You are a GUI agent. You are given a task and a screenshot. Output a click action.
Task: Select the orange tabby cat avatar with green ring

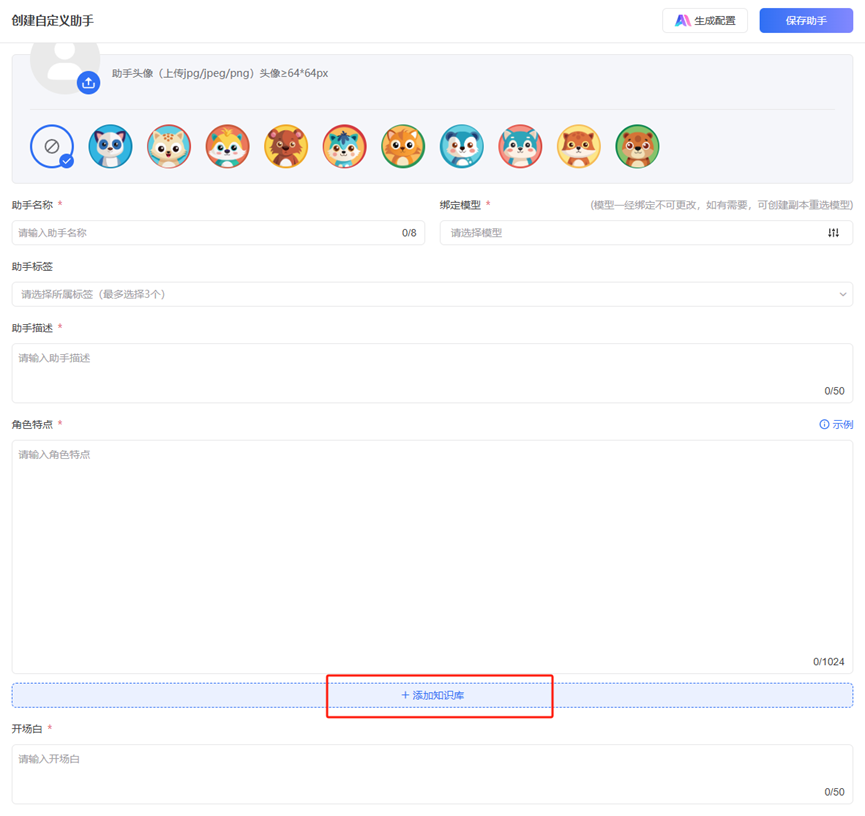tap(403, 146)
